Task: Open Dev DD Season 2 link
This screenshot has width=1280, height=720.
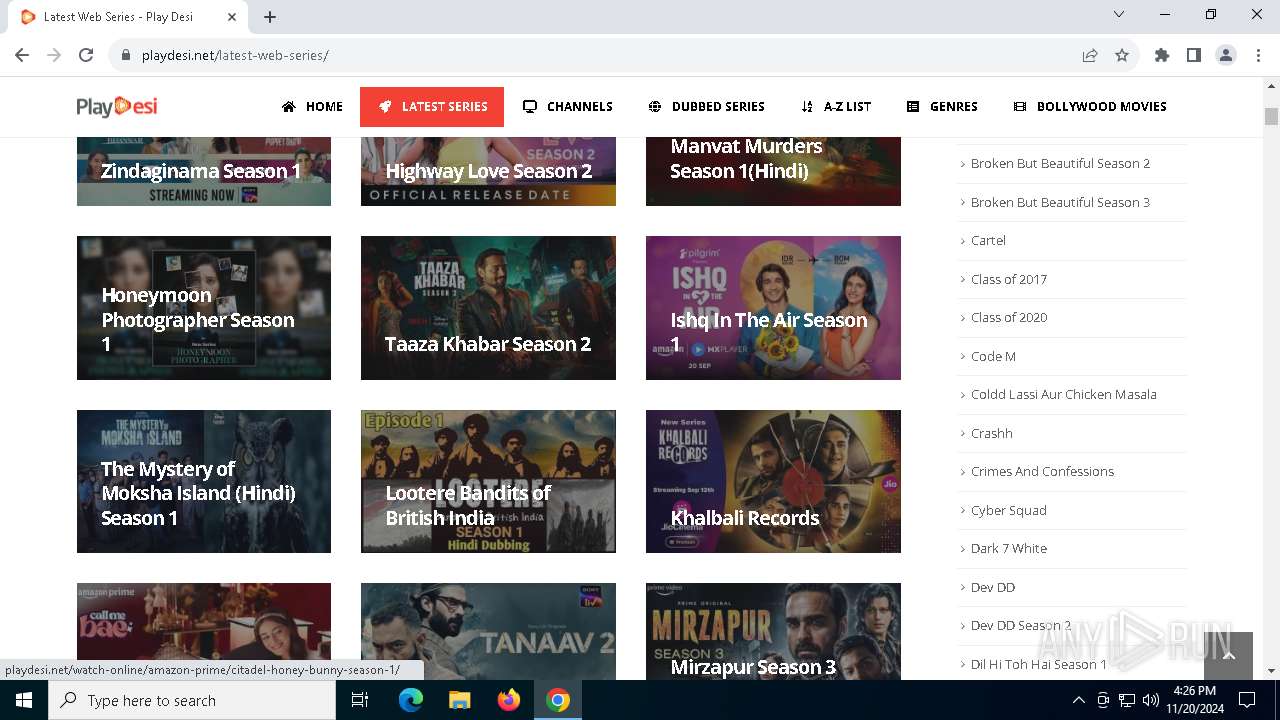Action: coord(1021,625)
